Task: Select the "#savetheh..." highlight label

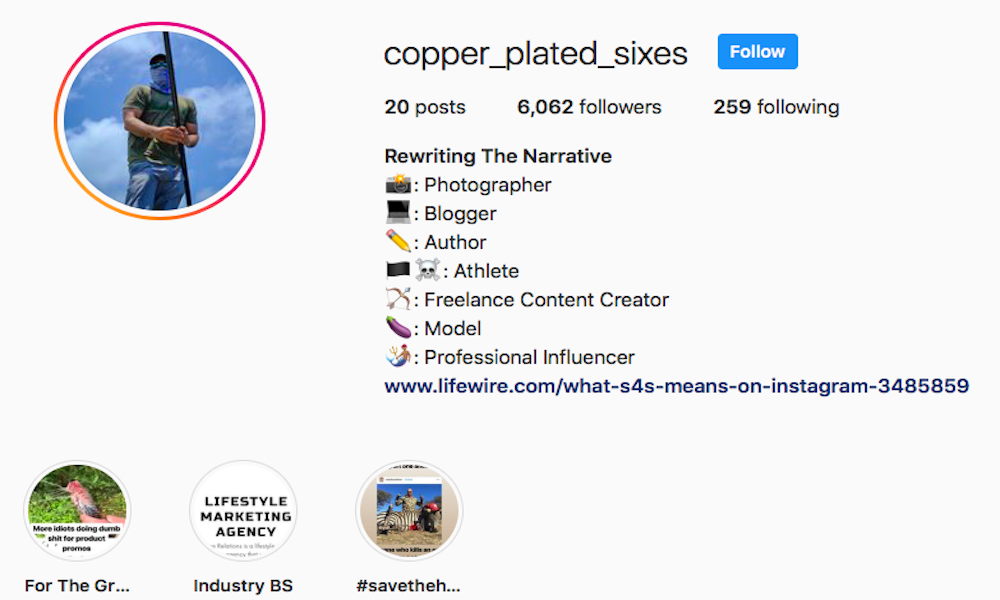Action: 408,586
